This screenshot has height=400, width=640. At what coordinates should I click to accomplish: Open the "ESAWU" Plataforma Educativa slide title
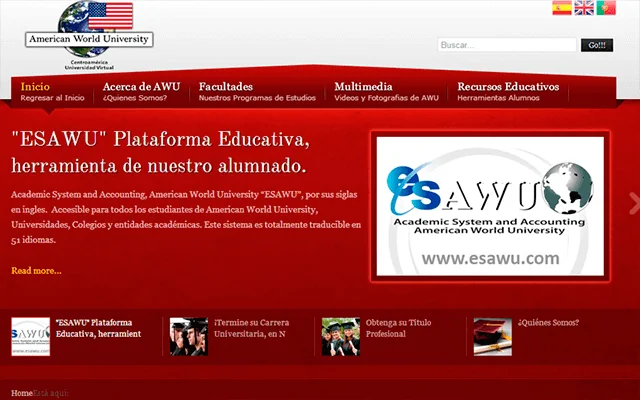click(98, 328)
